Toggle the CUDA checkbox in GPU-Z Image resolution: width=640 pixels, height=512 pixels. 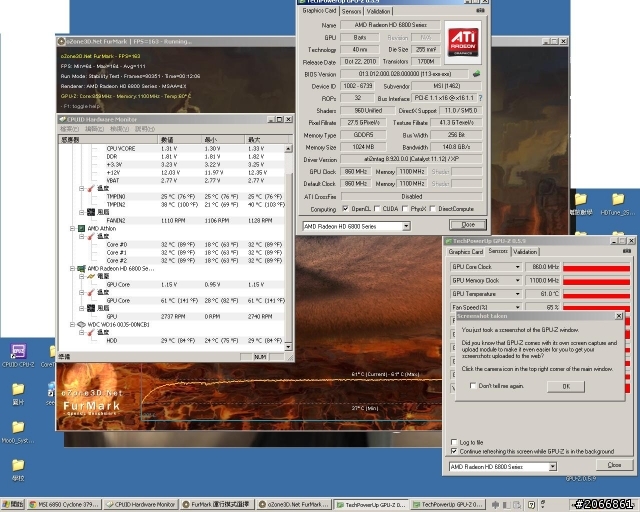click(x=377, y=209)
